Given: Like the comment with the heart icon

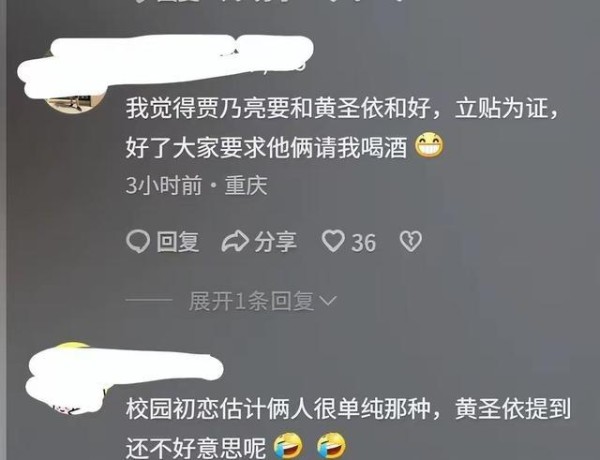Looking at the screenshot, I should (333, 241).
